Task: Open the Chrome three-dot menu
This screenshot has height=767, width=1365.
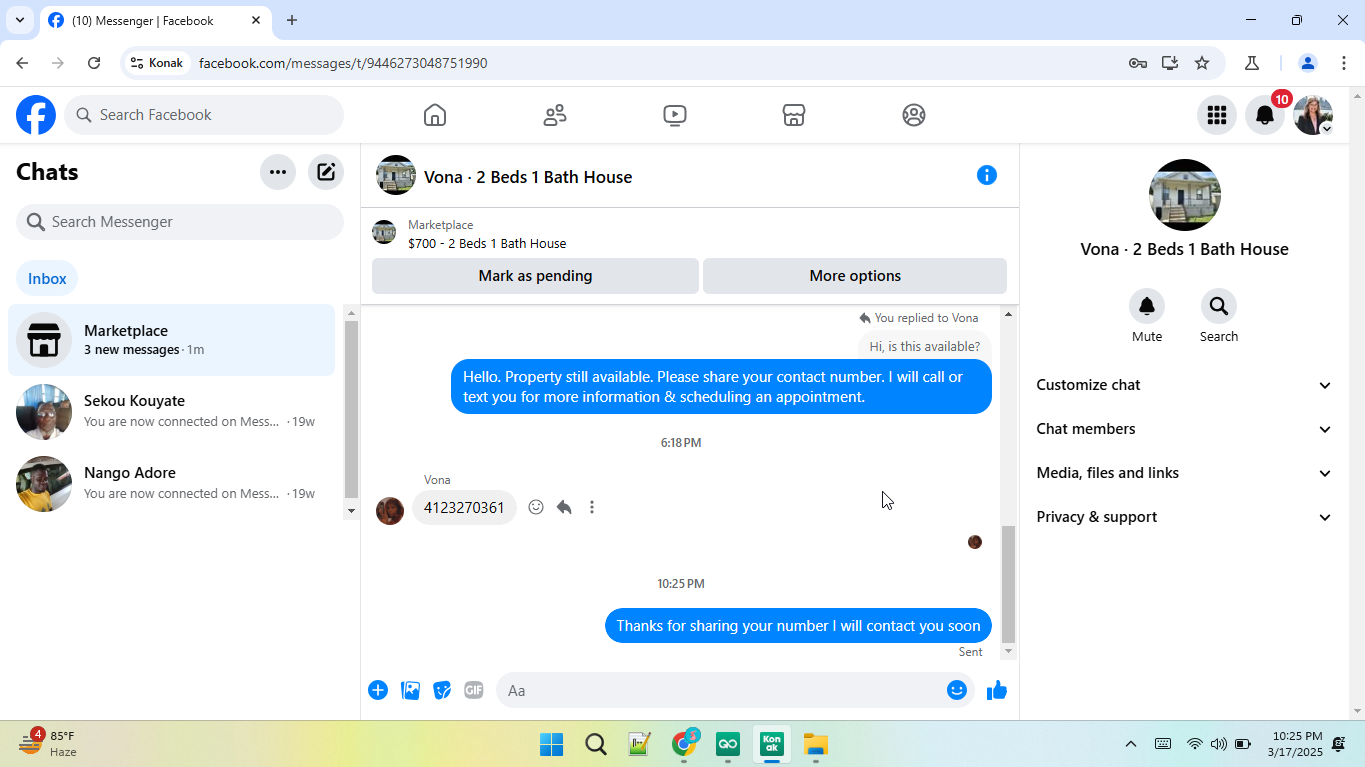Action: (x=1344, y=63)
